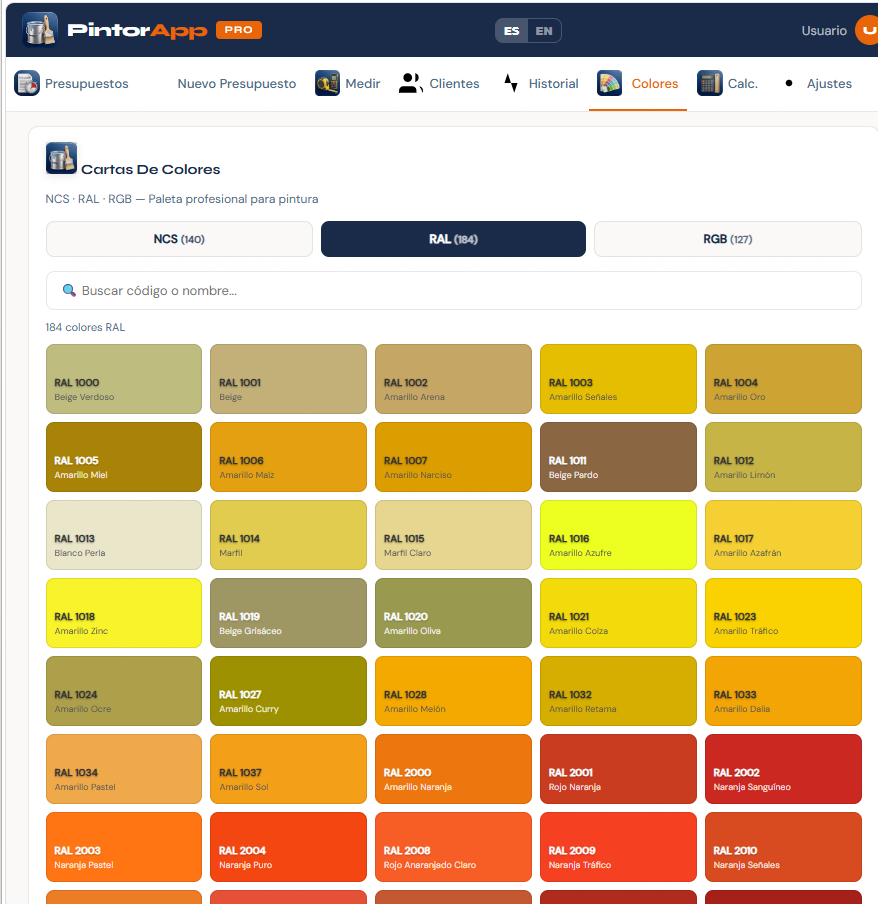Open the Historial section
The width and height of the screenshot is (878, 904).
click(x=541, y=84)
